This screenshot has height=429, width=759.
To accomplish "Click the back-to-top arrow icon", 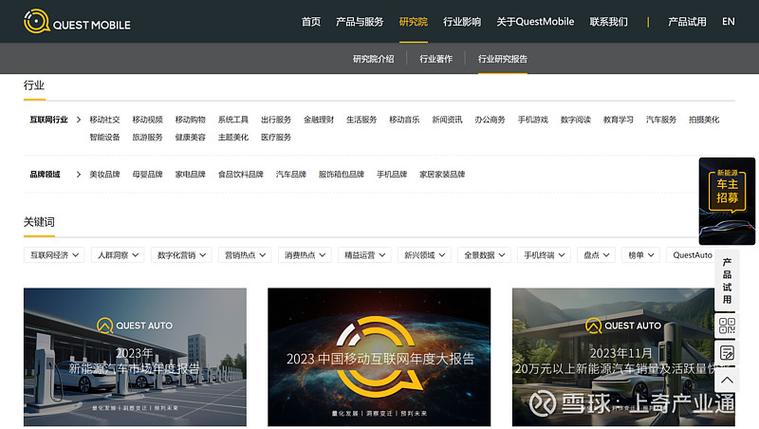I will pyautogui.click(x=727, y=380).
